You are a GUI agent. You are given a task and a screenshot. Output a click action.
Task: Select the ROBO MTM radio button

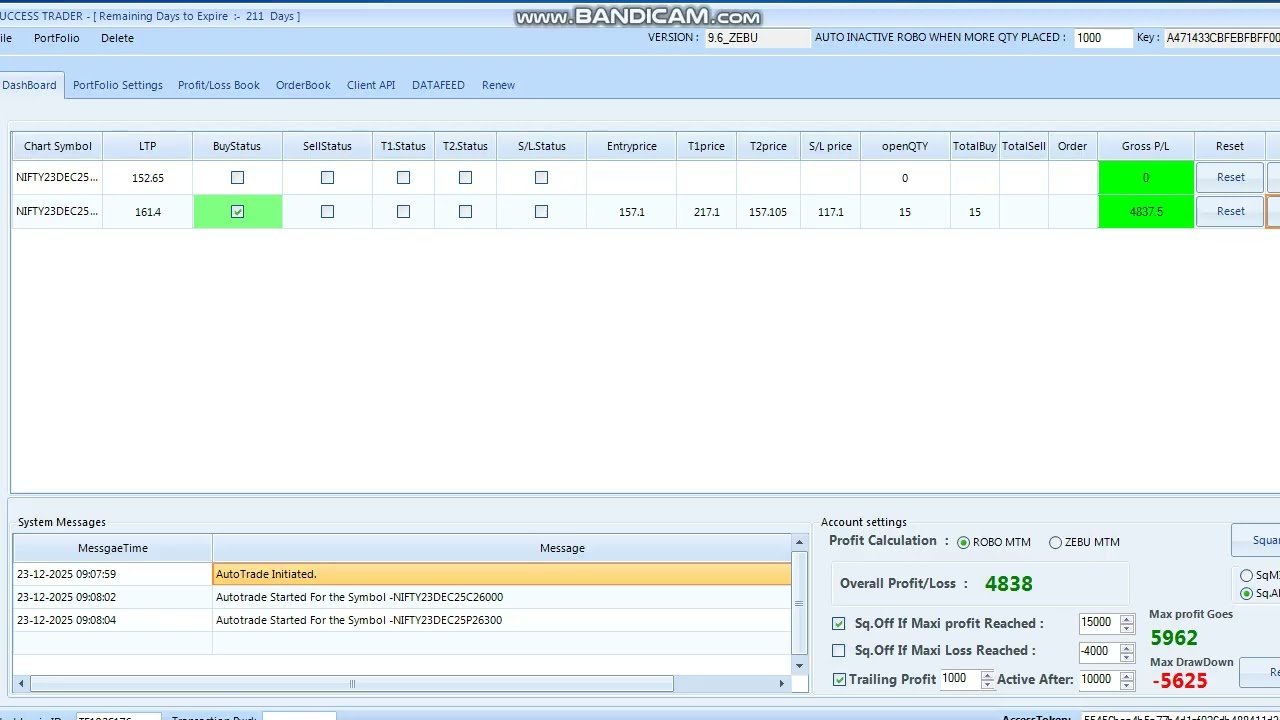[965, 542]
